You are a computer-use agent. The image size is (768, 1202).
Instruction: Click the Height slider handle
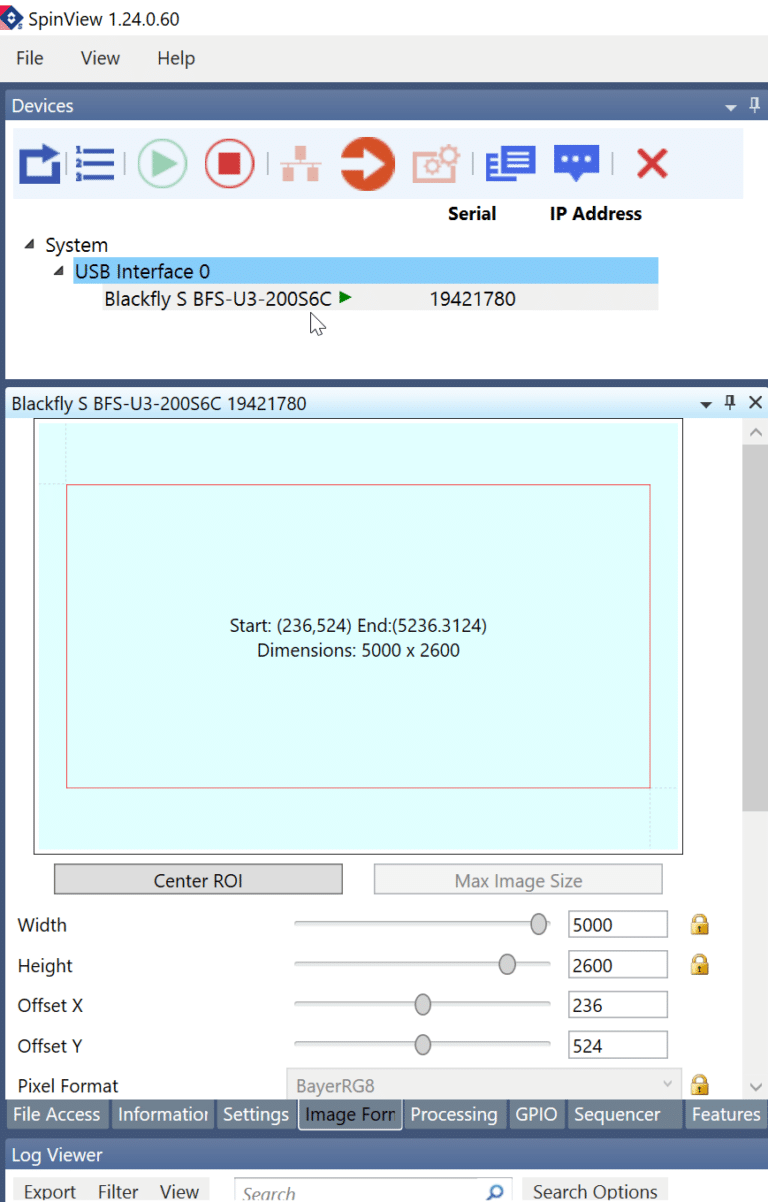click(507, 964)
